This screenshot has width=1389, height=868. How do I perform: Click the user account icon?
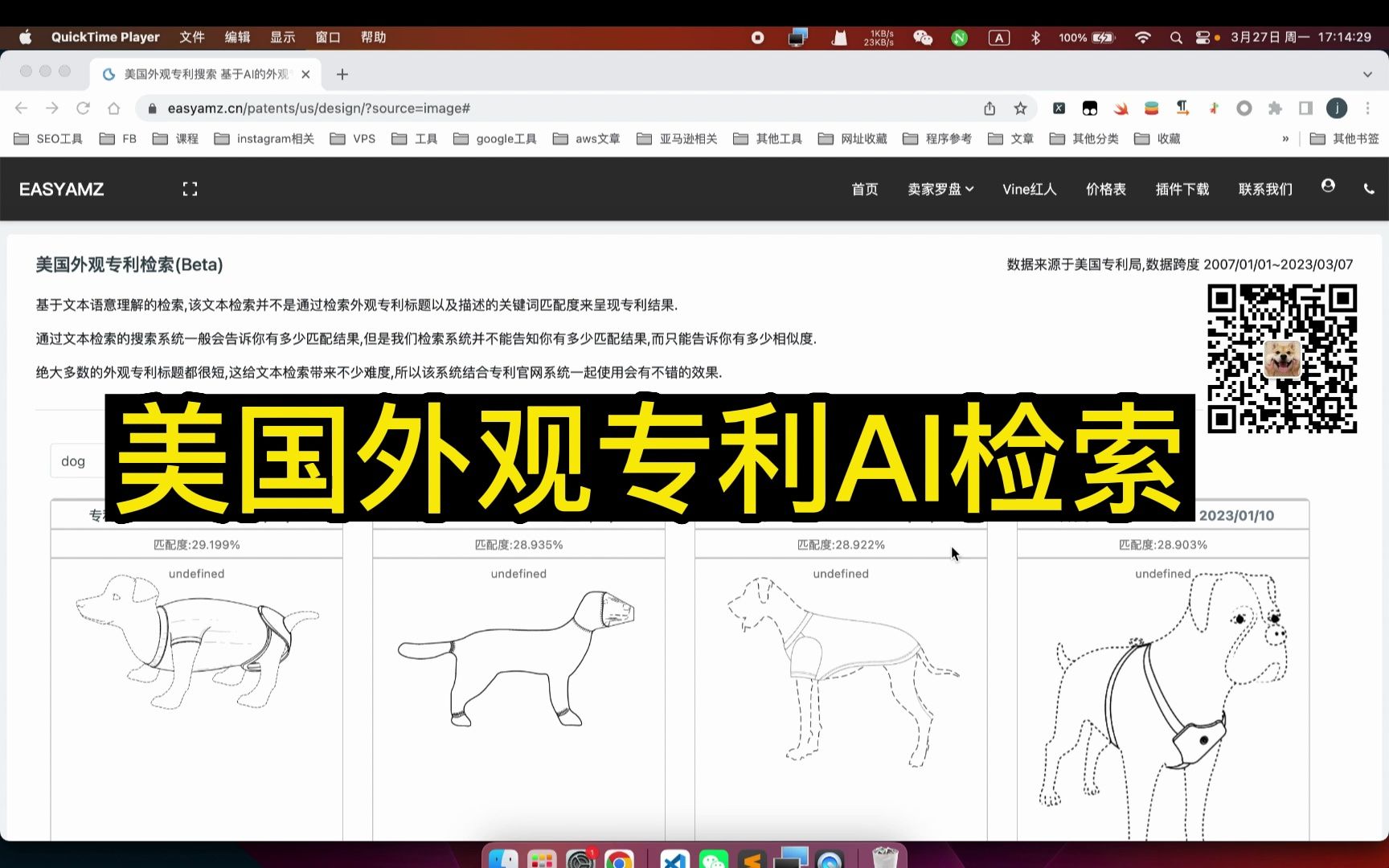[x=1328, y=186]
